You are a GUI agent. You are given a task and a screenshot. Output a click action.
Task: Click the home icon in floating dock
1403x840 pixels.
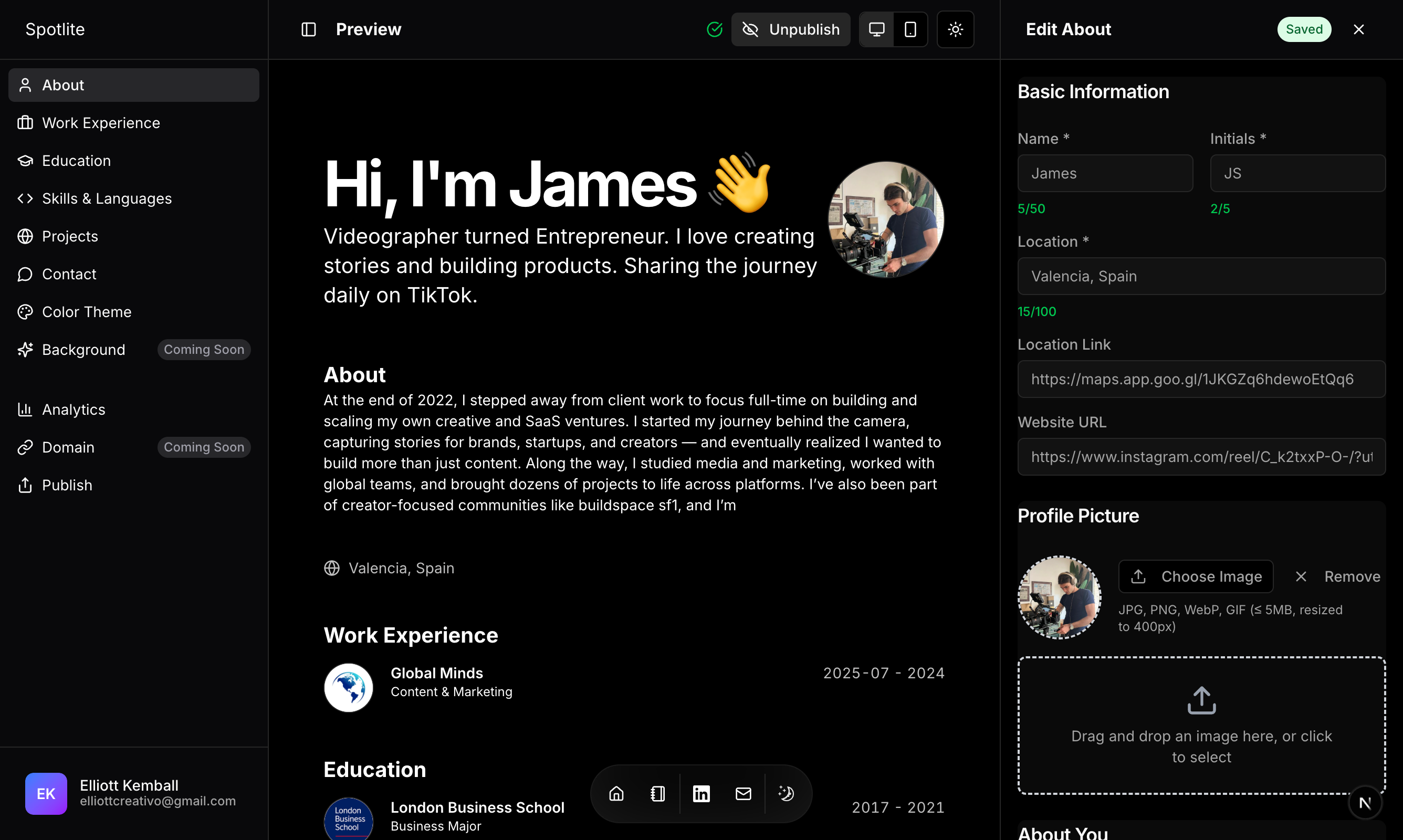pos(616,794)
